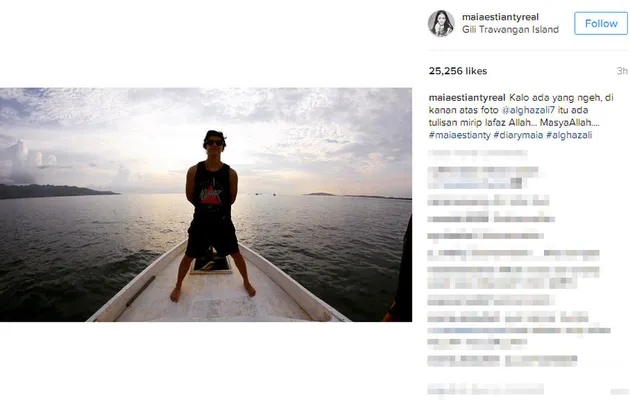Open the blurred more-options icon at bottom right
630x409 pixels.
coord(619,391)
